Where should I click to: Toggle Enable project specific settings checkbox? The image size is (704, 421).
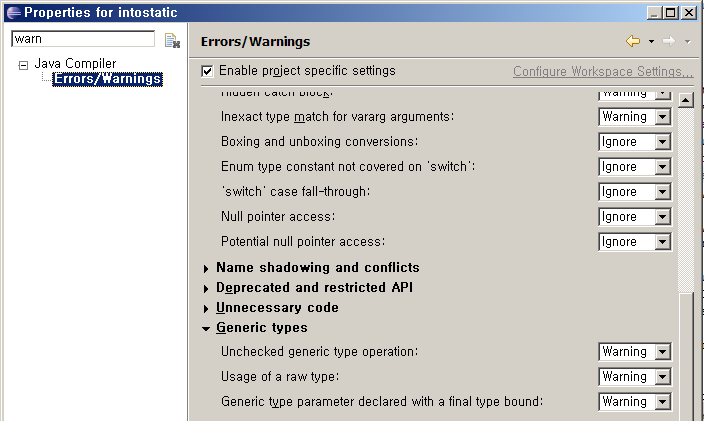click(207, 71)
